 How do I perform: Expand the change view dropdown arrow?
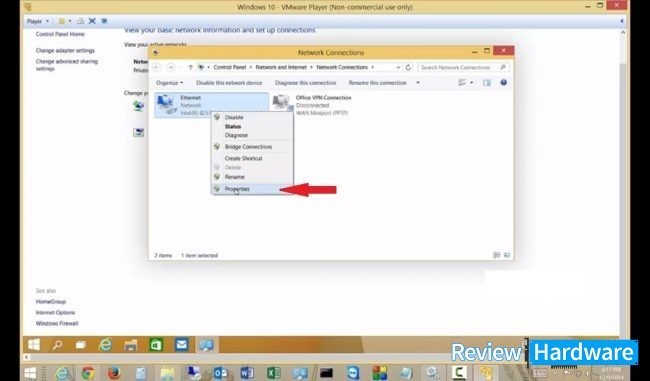pos(471,83)
